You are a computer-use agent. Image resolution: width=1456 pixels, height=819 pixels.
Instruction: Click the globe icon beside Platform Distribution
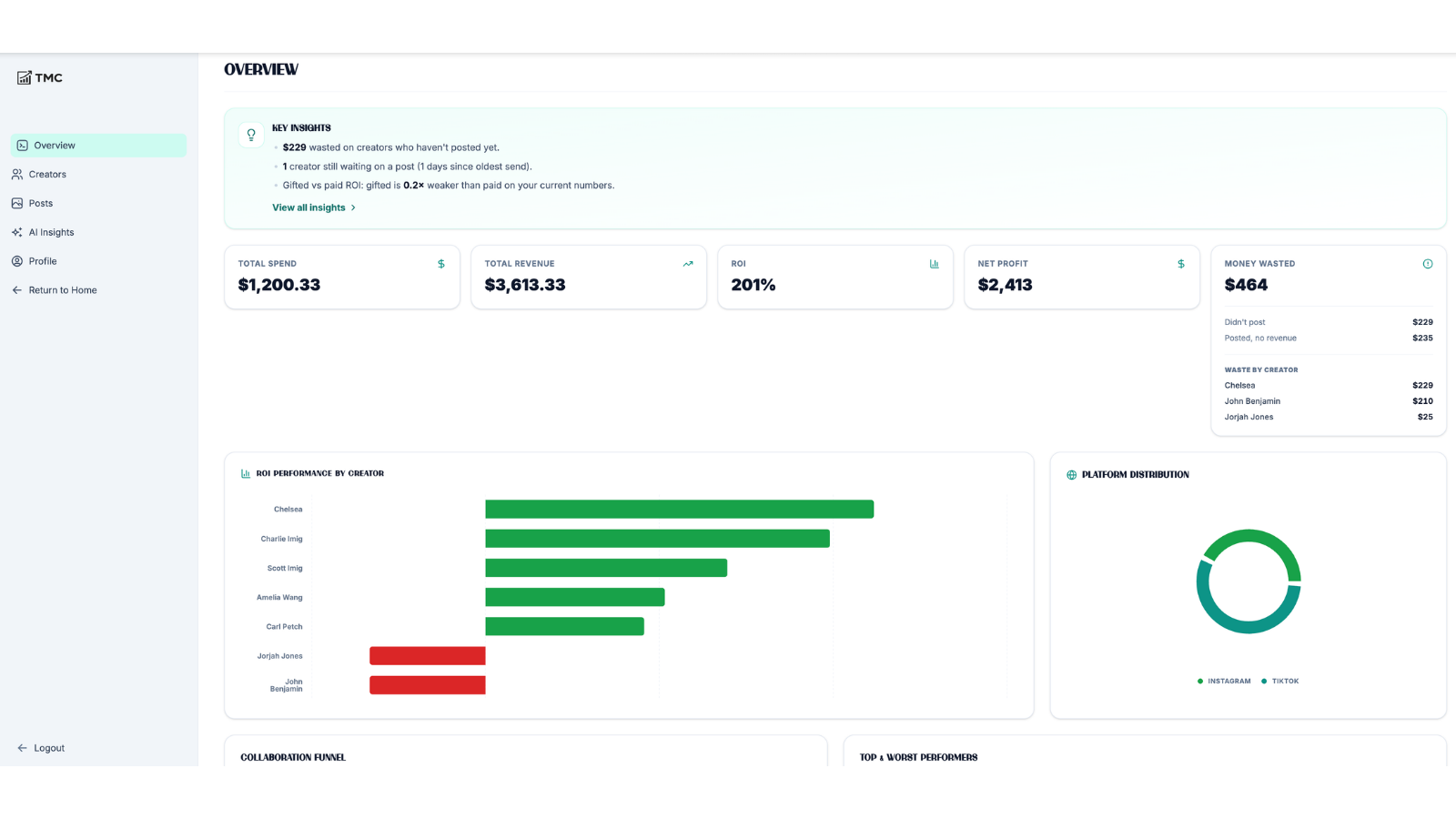1071,475
